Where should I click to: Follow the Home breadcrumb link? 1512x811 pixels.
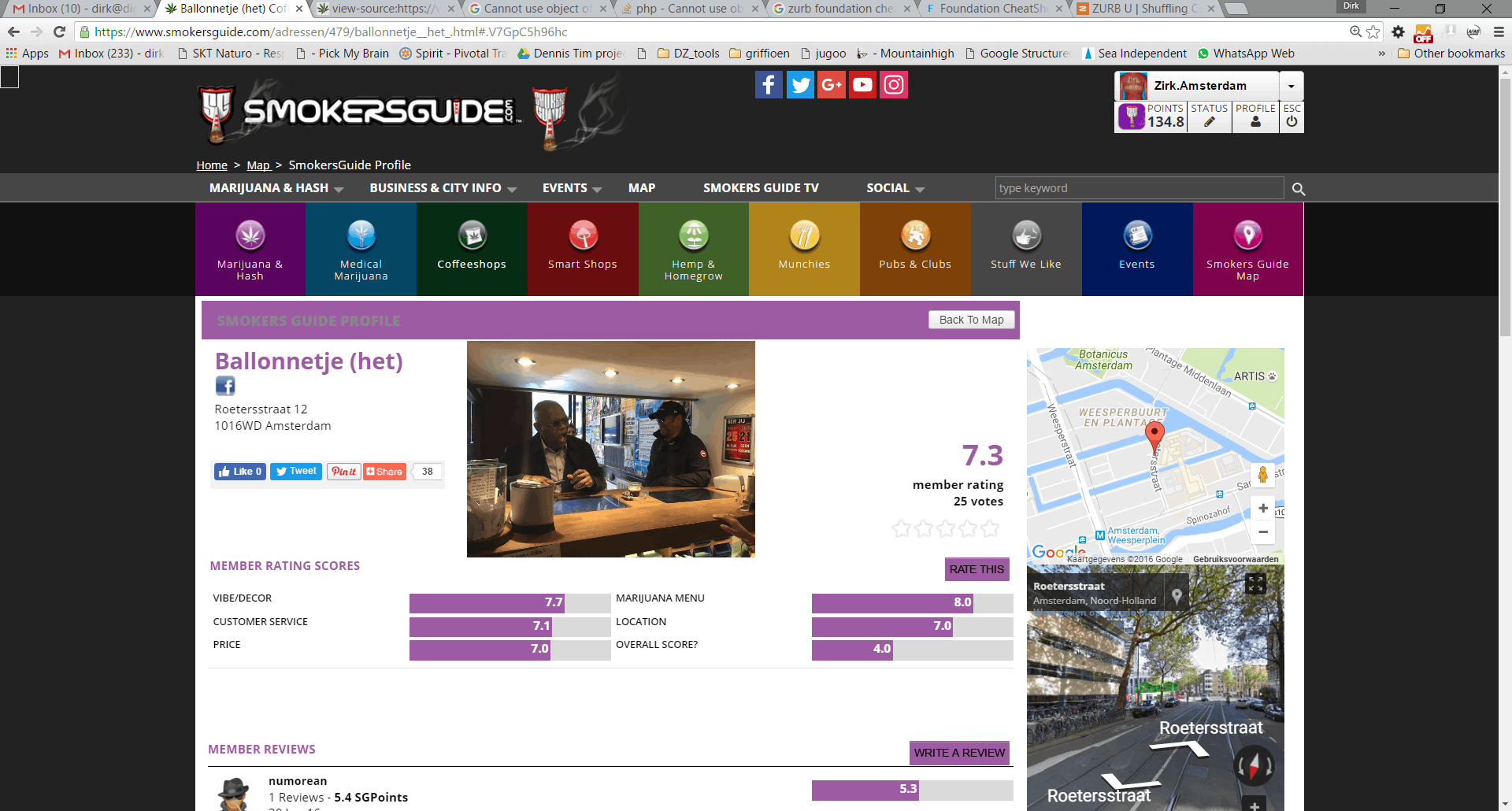[212, 165]
